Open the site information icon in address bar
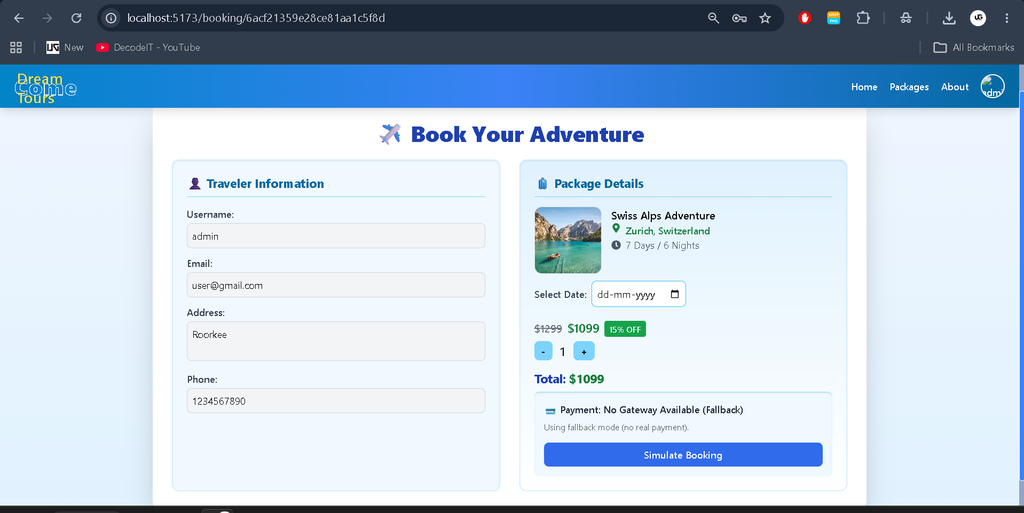 pyautogui.click(x=111, y=18)
